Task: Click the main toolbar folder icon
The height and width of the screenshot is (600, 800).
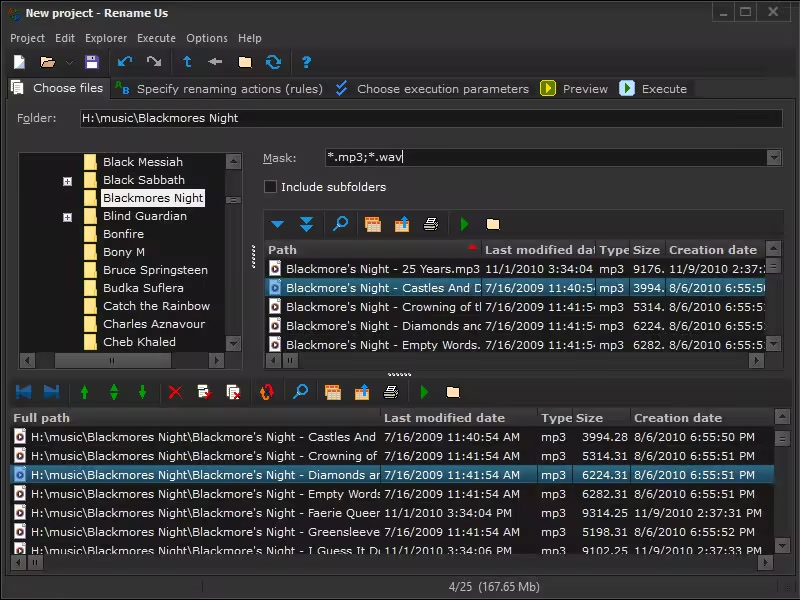Action: point(245,62)
